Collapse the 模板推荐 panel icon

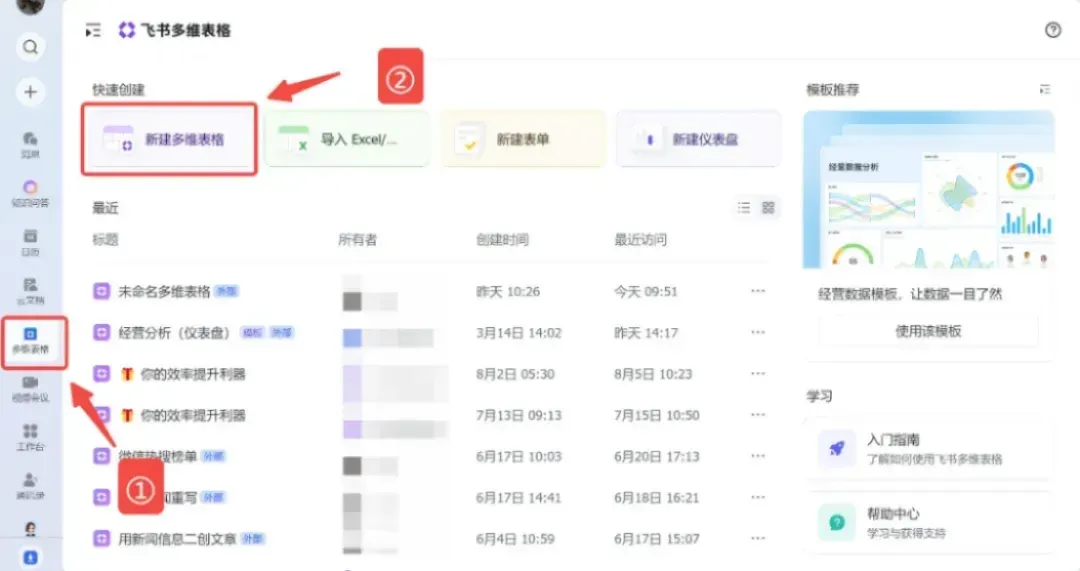[1045, 90]
